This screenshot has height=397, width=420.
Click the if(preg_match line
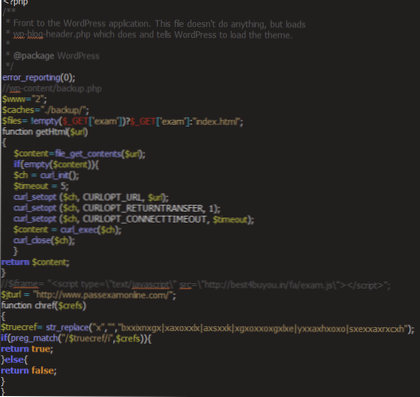tap(76, 338)
